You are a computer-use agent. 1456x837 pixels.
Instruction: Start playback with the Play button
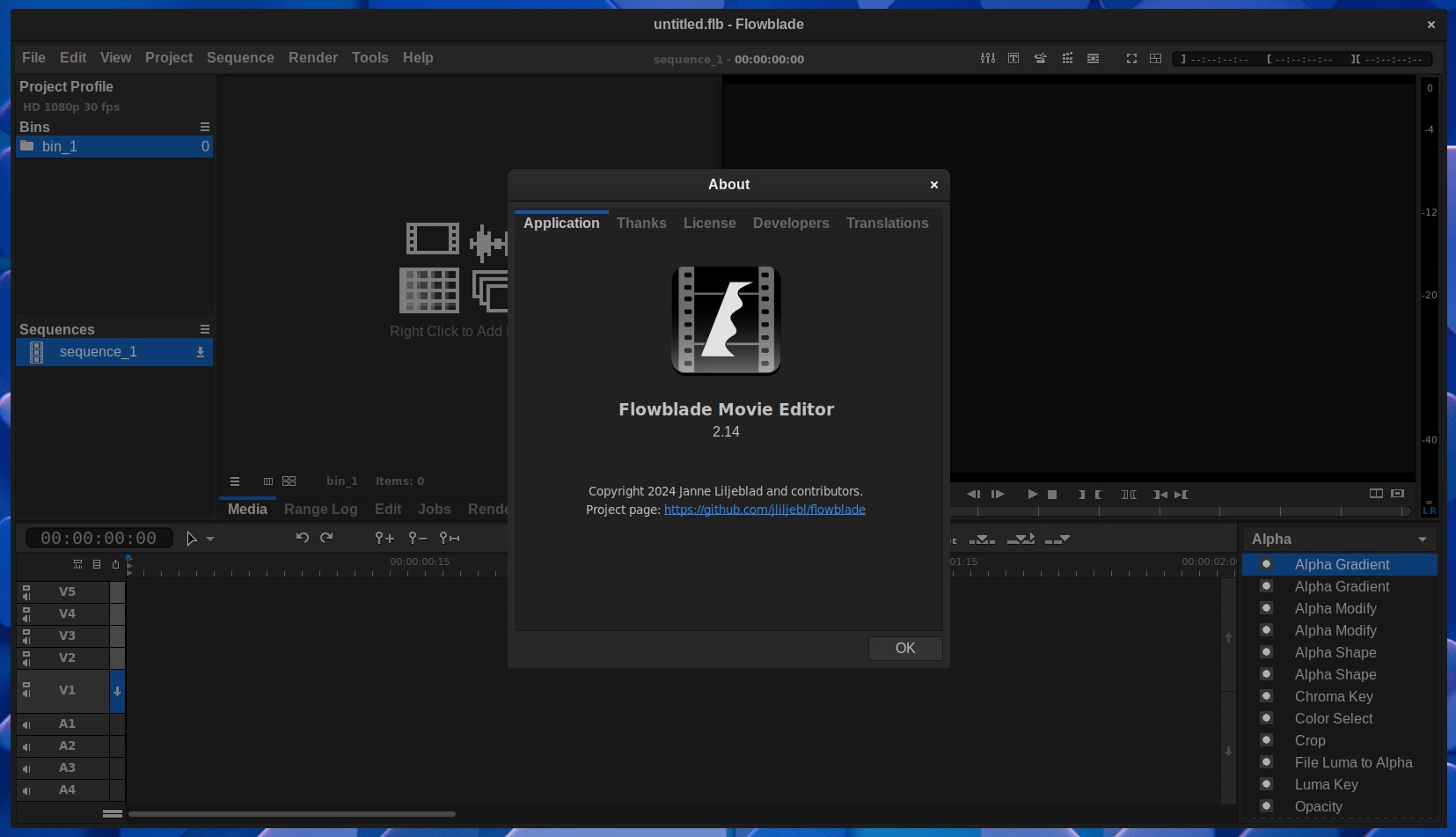1033,494
